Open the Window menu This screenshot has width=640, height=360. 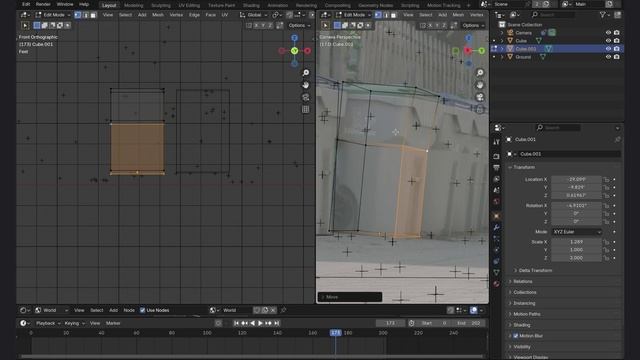click(x=65, y=4)
